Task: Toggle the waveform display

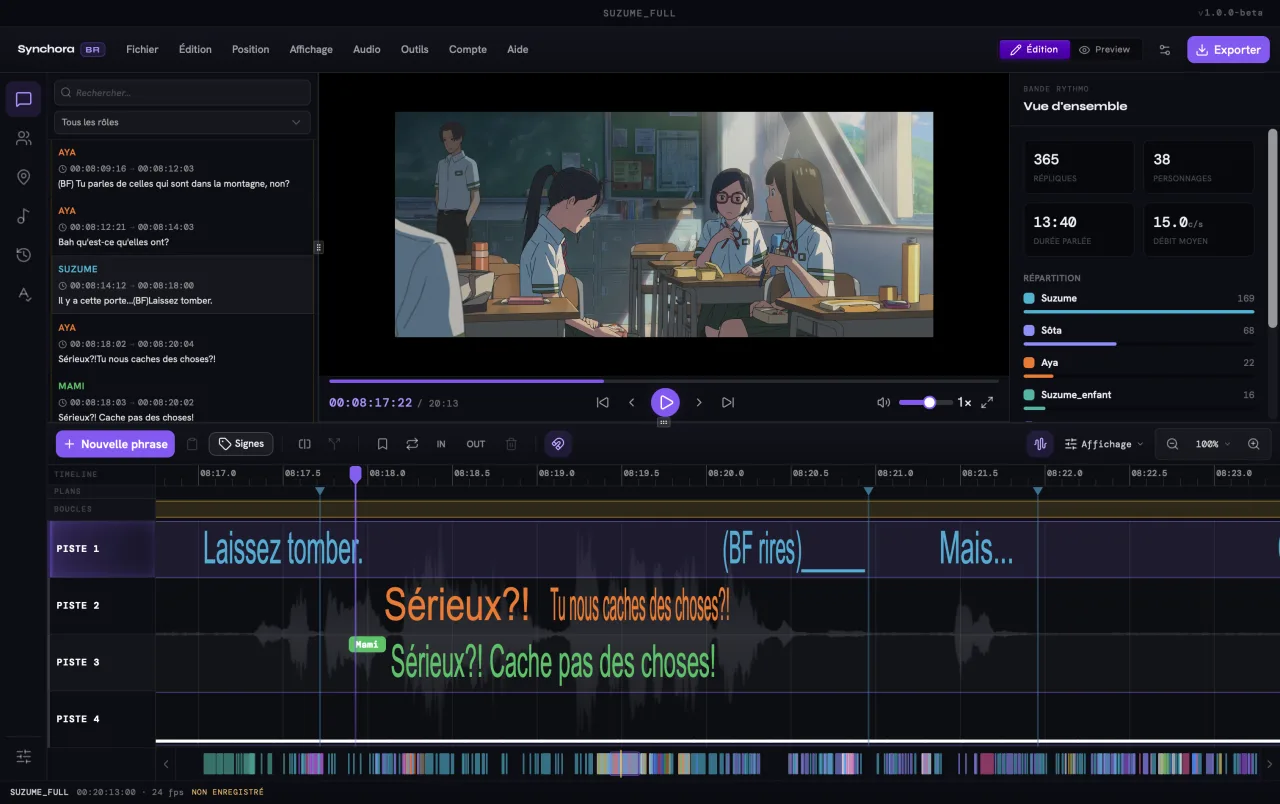Action: (1040, 444)
